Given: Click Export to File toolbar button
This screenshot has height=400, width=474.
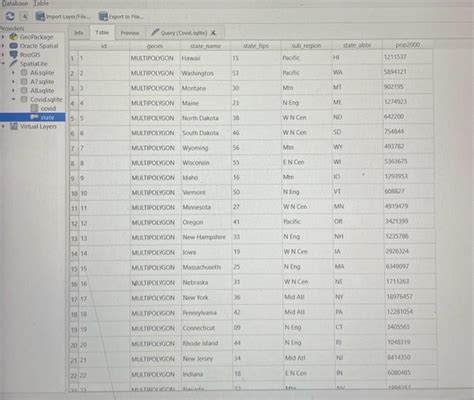Looking at the screenshot, I should pos(121,16).
